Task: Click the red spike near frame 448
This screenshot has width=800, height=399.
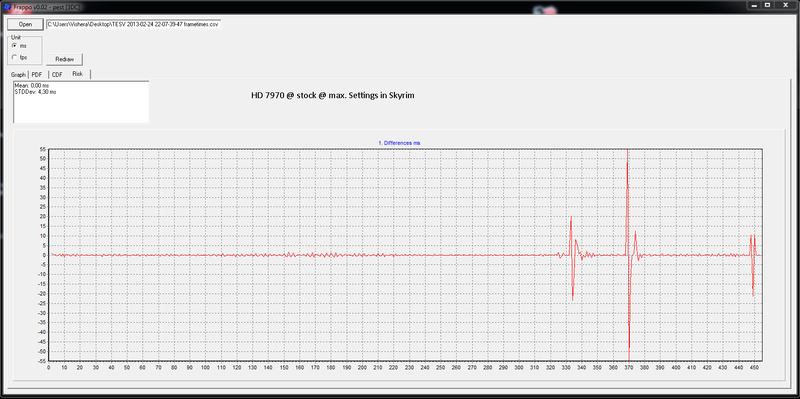Action: [x=753, y=265]
